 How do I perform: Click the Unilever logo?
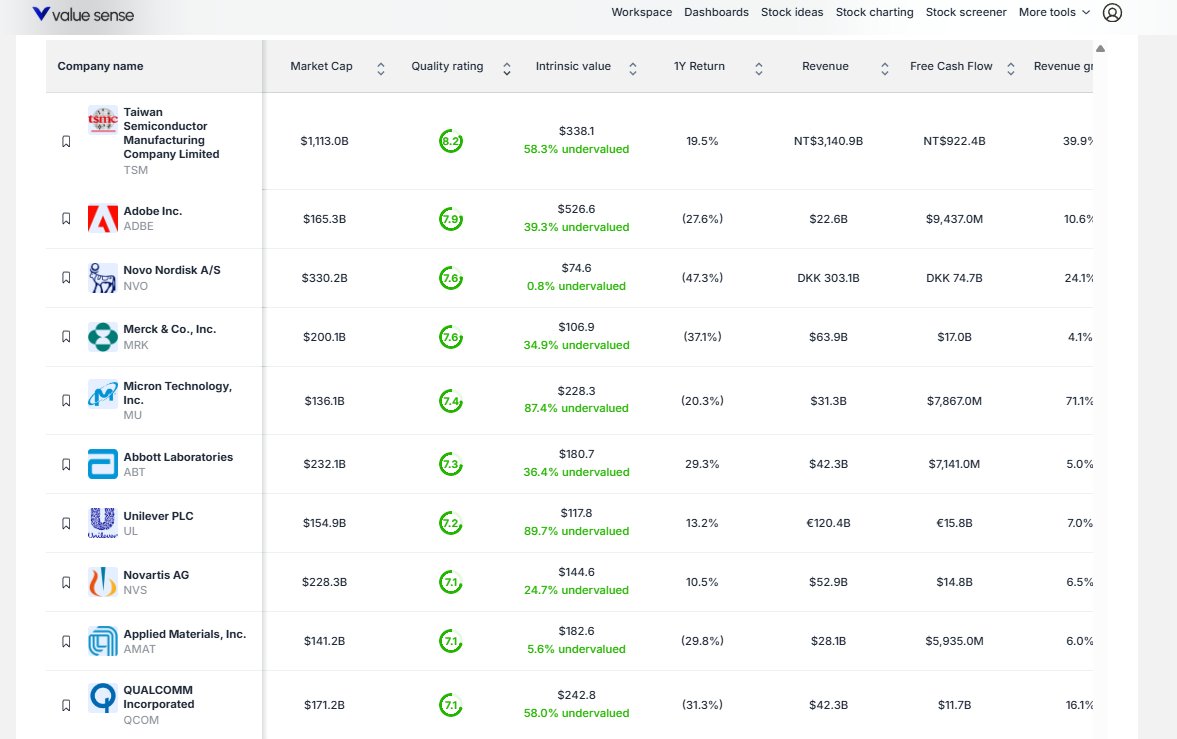pos(103,523)
